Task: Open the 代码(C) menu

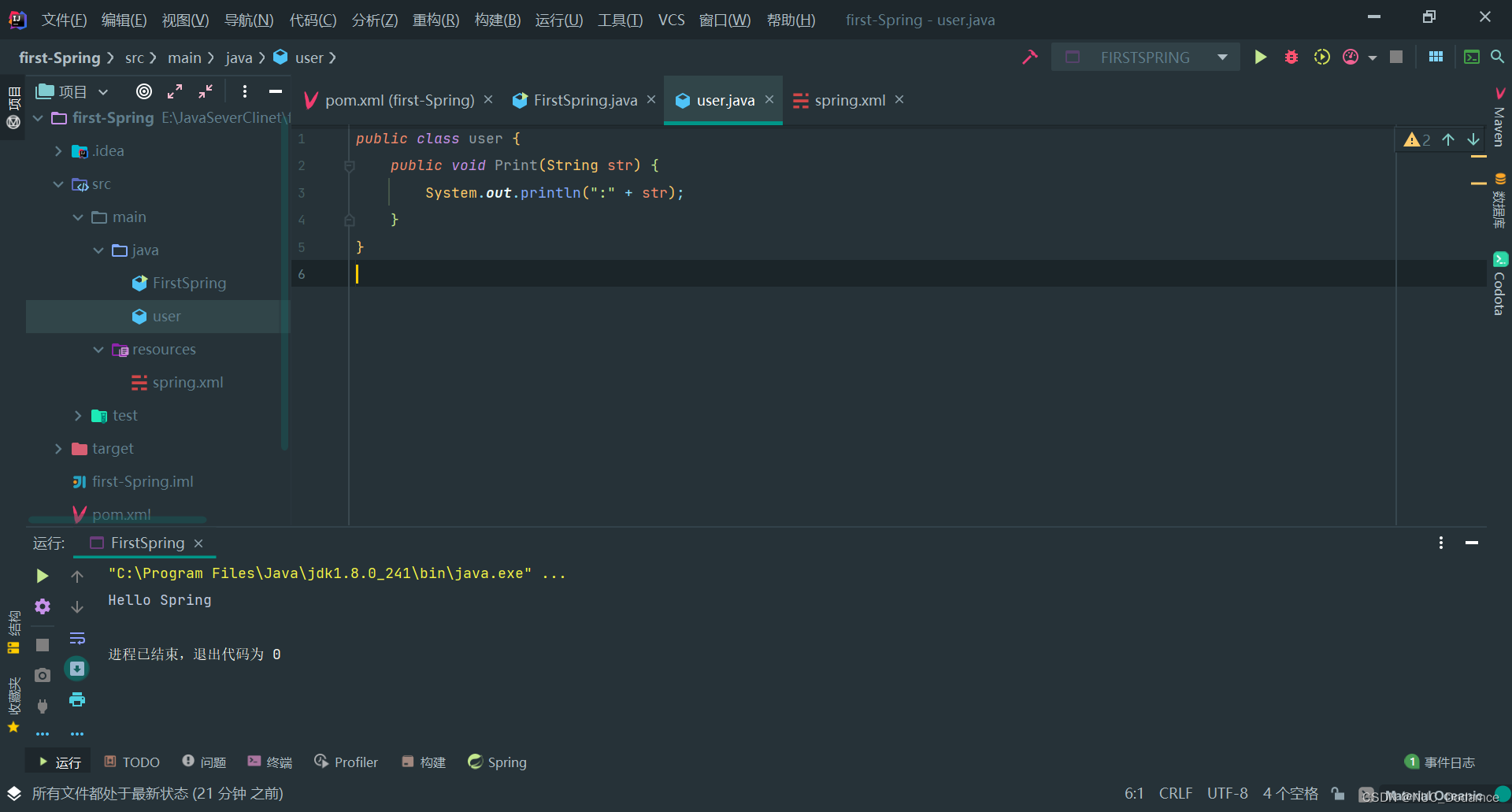Action: (313, 20)
